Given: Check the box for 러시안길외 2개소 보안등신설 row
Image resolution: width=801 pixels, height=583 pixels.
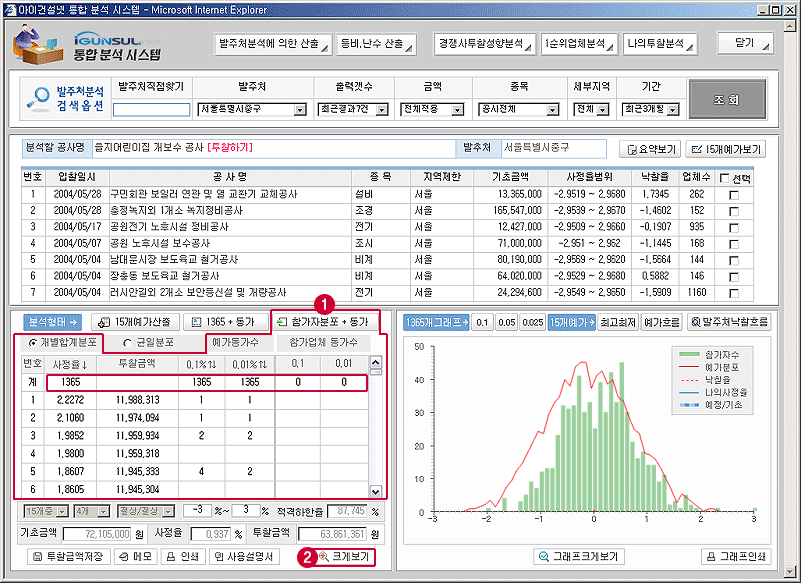Looking at the screenshot, I should (x=734, y=293).
